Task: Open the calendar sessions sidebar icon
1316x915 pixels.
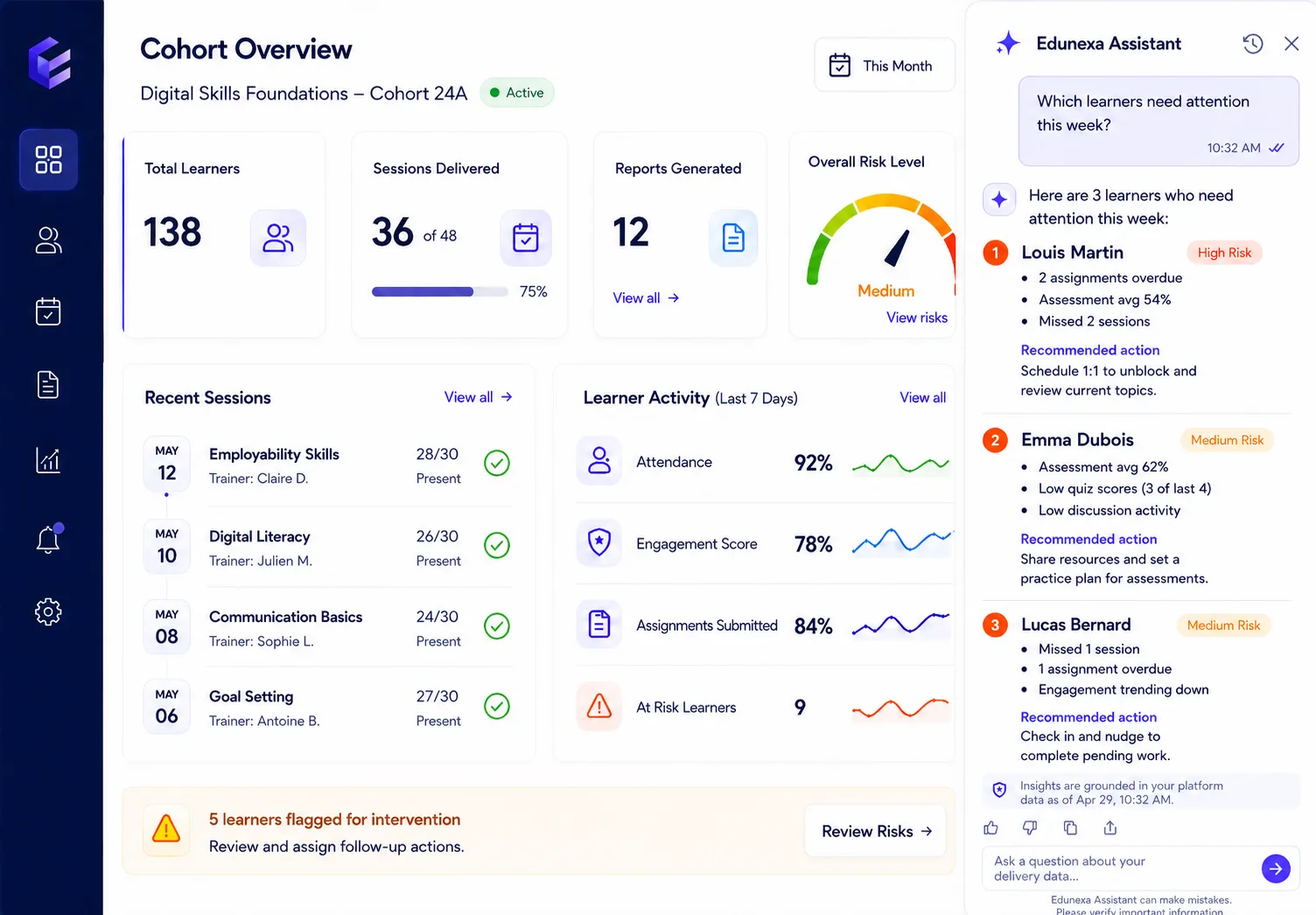Action: tap(48, 311)
